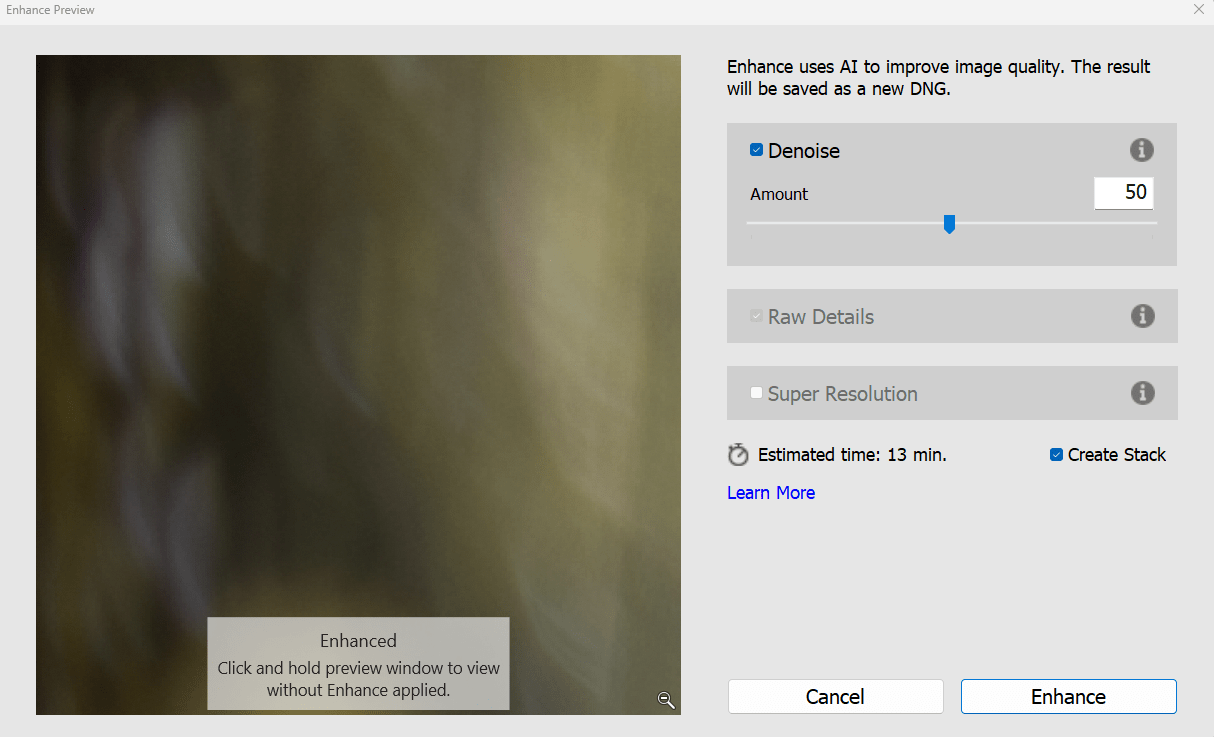This screenshot has width=1214, height=737.
Task: Cancel the enhancement dialog
Action: 835,696
